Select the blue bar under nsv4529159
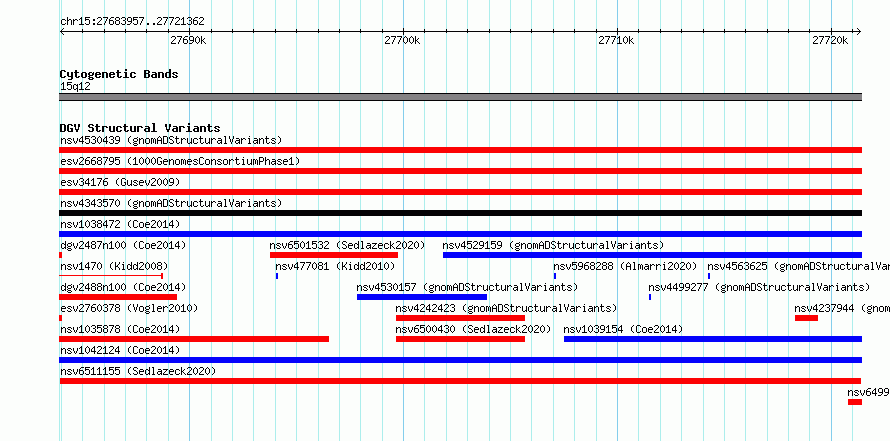Screen dimensions: 890x441 (x=652, y=255)
